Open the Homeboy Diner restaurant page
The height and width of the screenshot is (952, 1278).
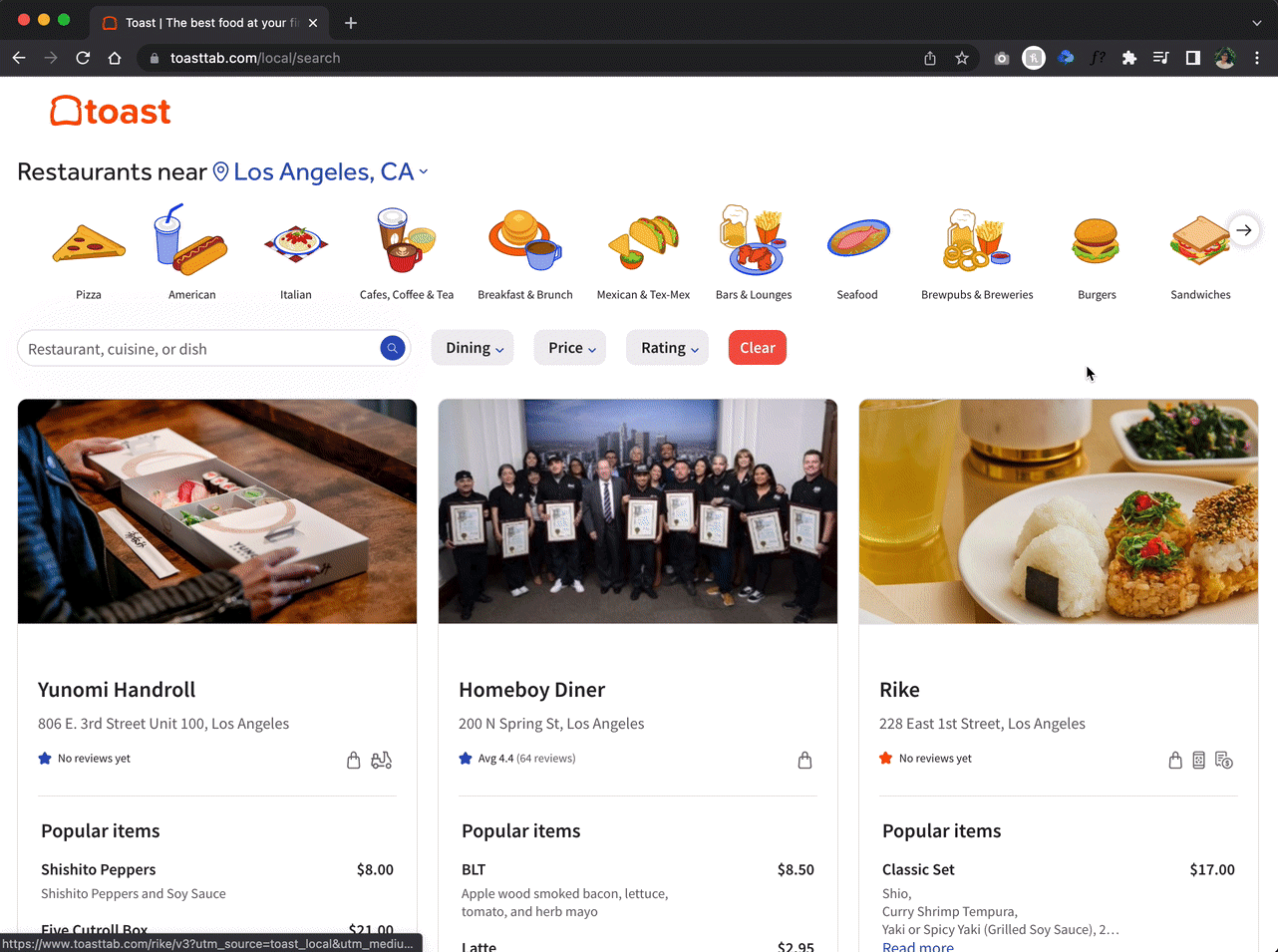tap(532, 690)
